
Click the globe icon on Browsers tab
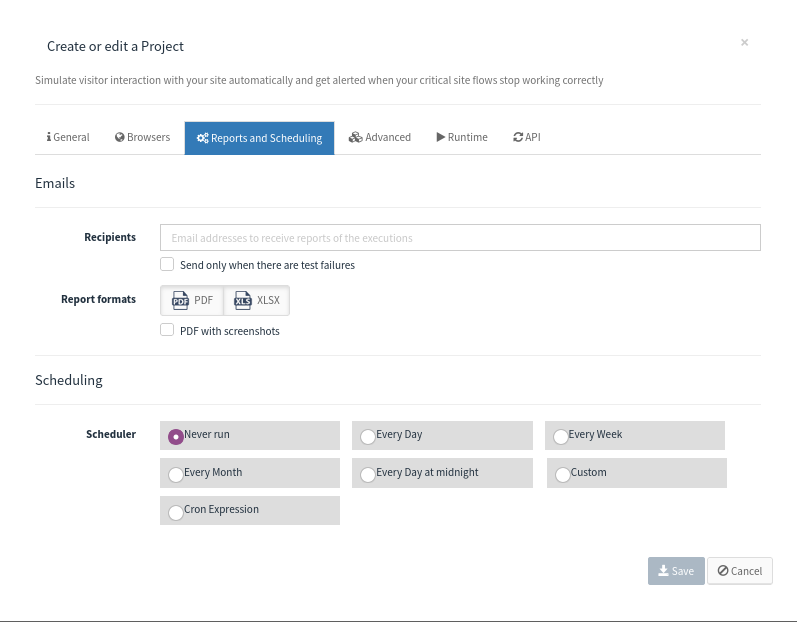click(119, 137)
